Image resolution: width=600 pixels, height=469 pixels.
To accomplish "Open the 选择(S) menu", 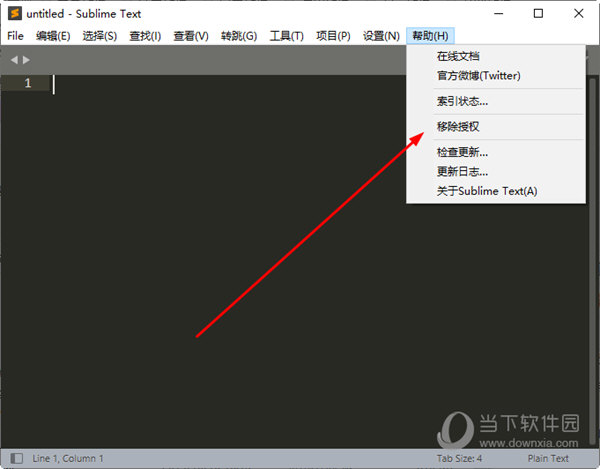I will click(99, 36).
